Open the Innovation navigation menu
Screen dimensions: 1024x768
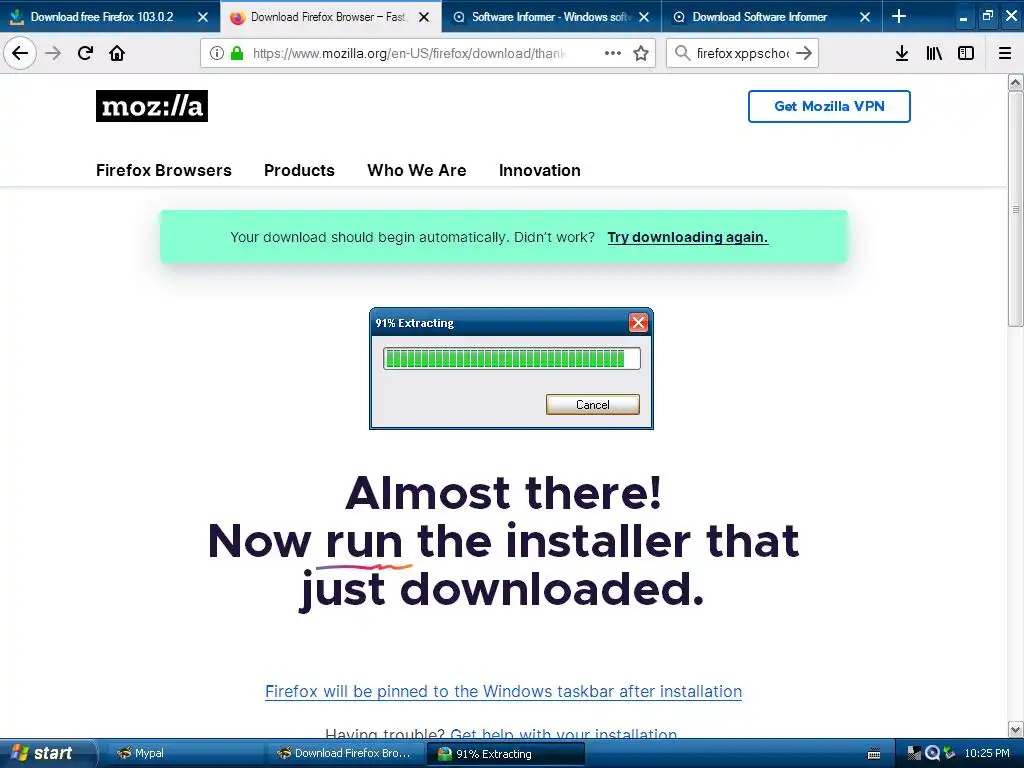539,170
